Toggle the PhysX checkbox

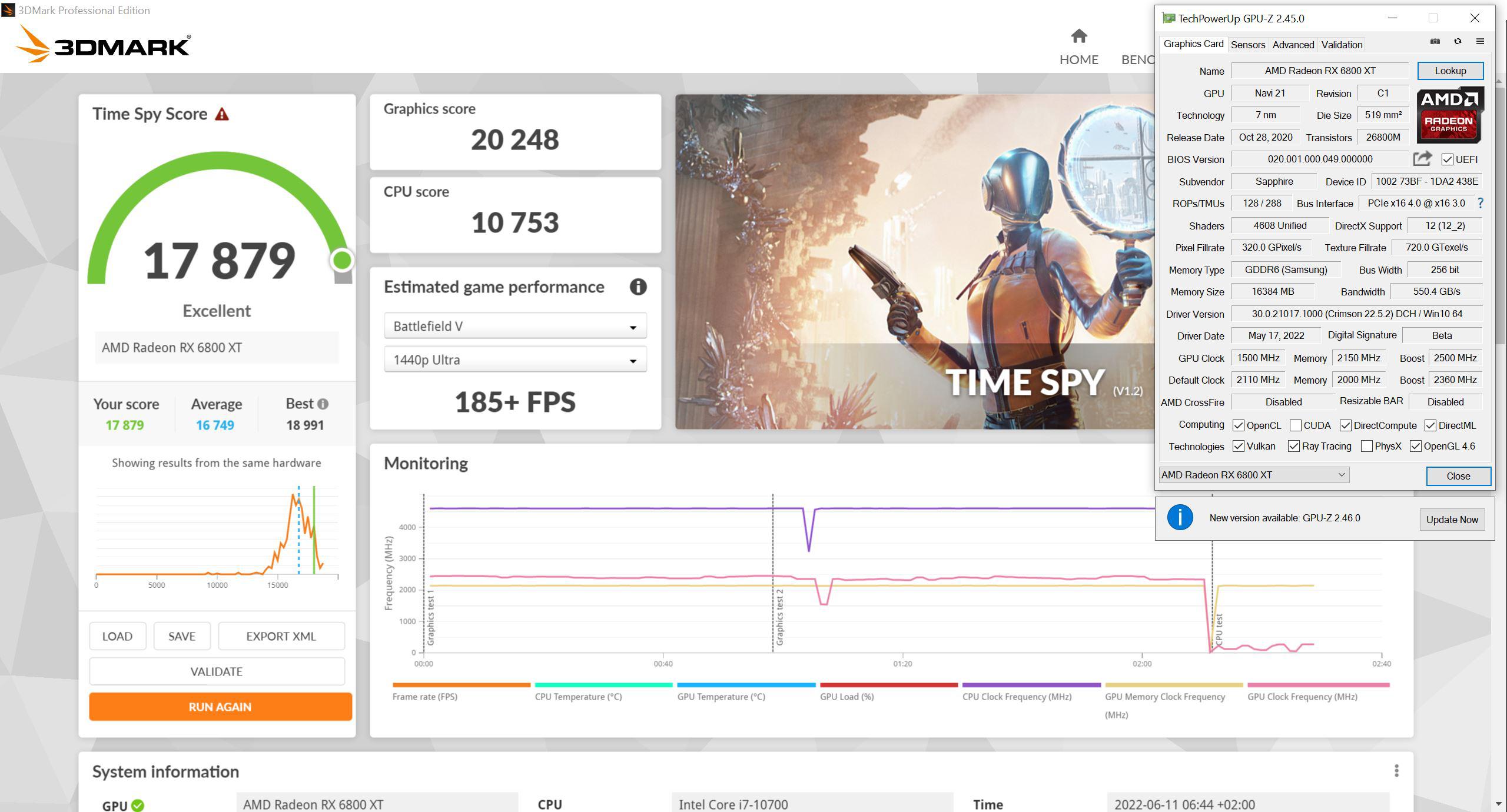tap(1367, 447)
